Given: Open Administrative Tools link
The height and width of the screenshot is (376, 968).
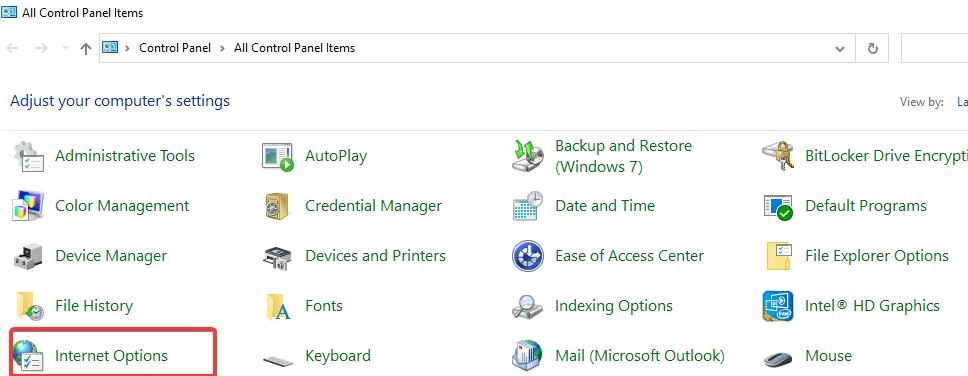Looking at the screenshot, I should [x=125, y=156].
